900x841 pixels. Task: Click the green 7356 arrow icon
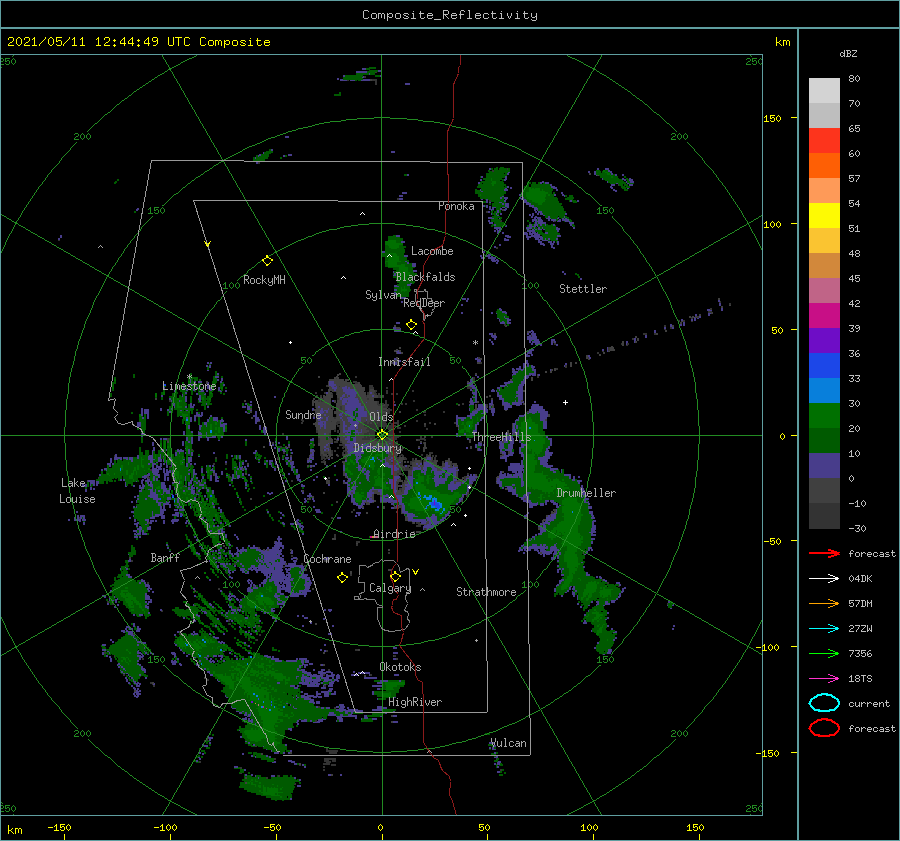pos(824,653)
